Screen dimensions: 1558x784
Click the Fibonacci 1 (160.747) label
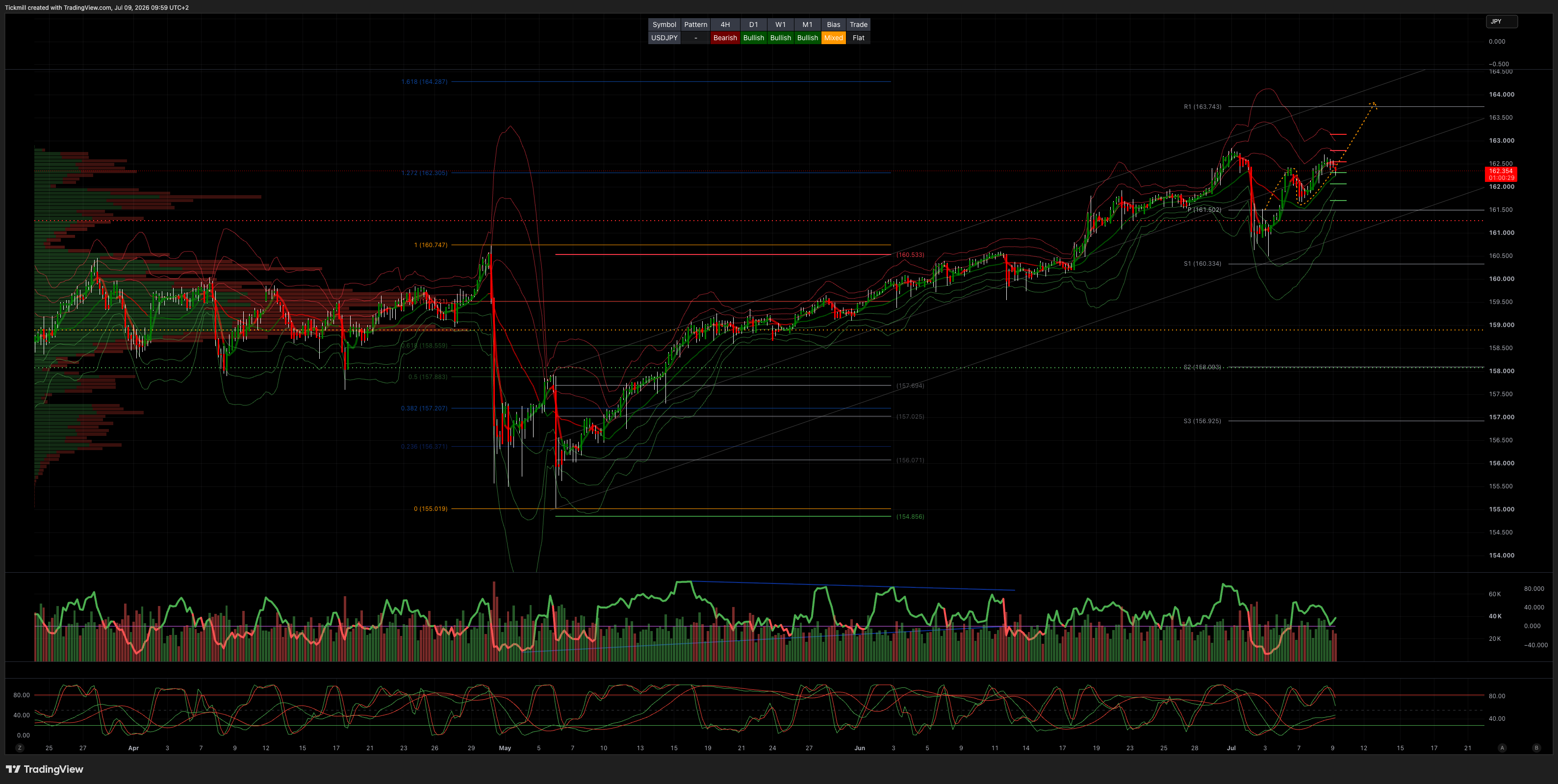[431, 245]
